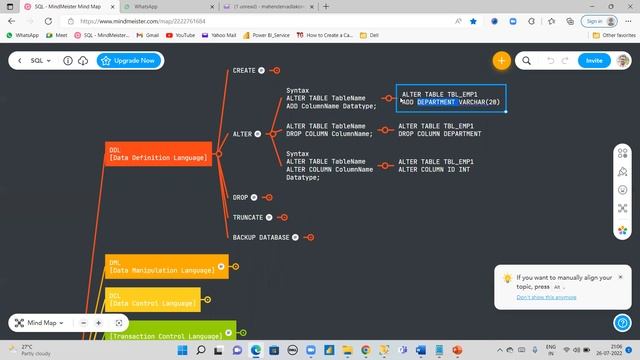Viewport: 640px width, 360px height.
Task: Open the note icon beside DROP
Action: tap(254, 198)
